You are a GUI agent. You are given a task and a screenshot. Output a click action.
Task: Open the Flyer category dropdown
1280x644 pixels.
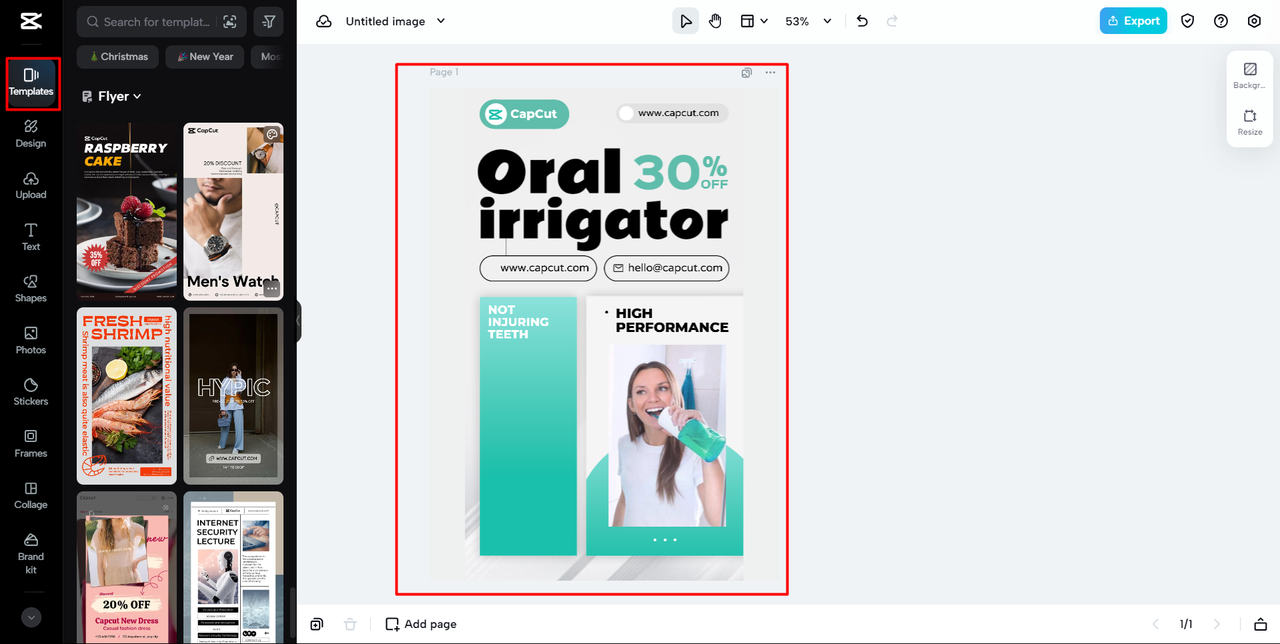pyautogui.click(x=112, y=96)
